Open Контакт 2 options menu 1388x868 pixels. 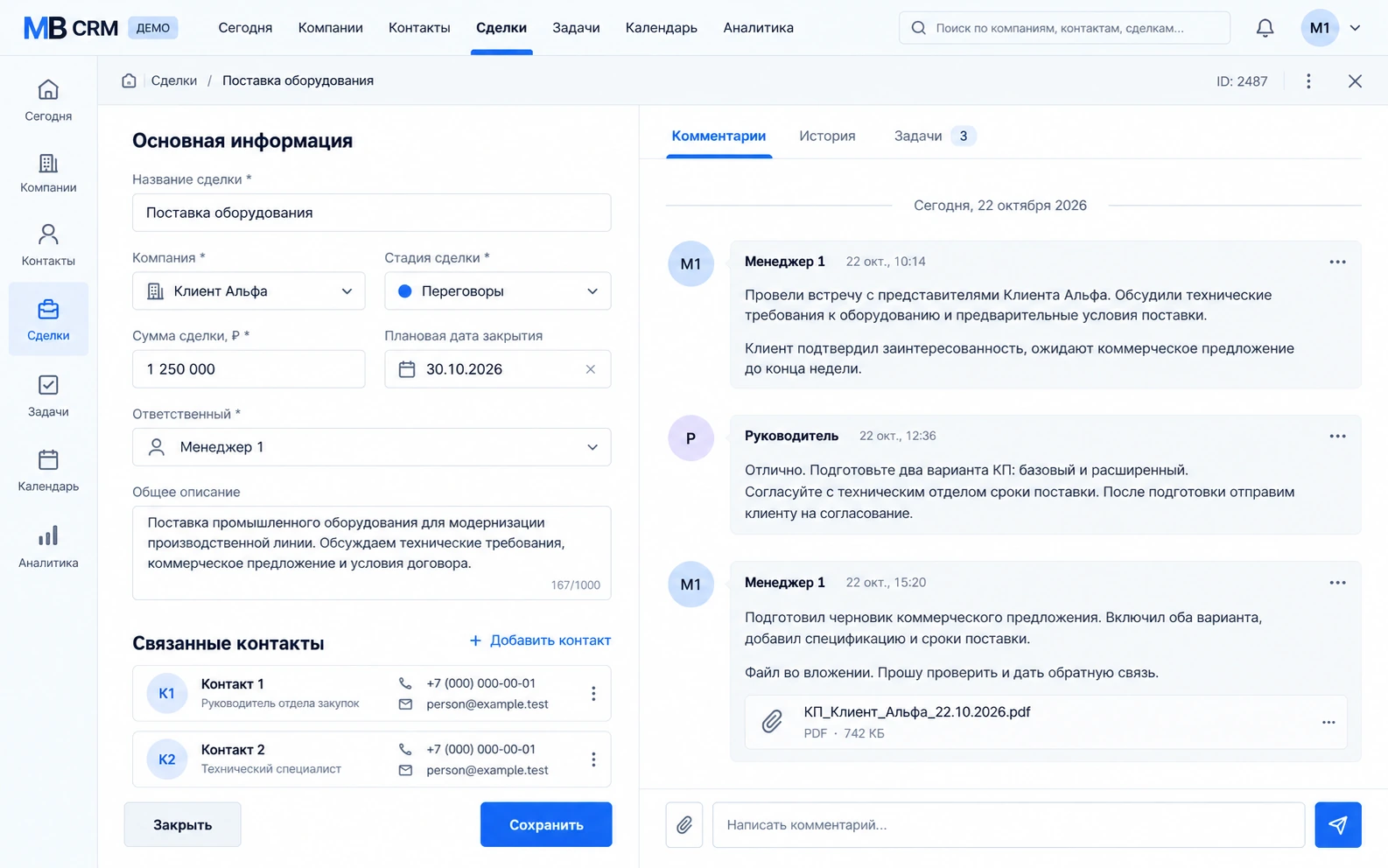point(593,759)
